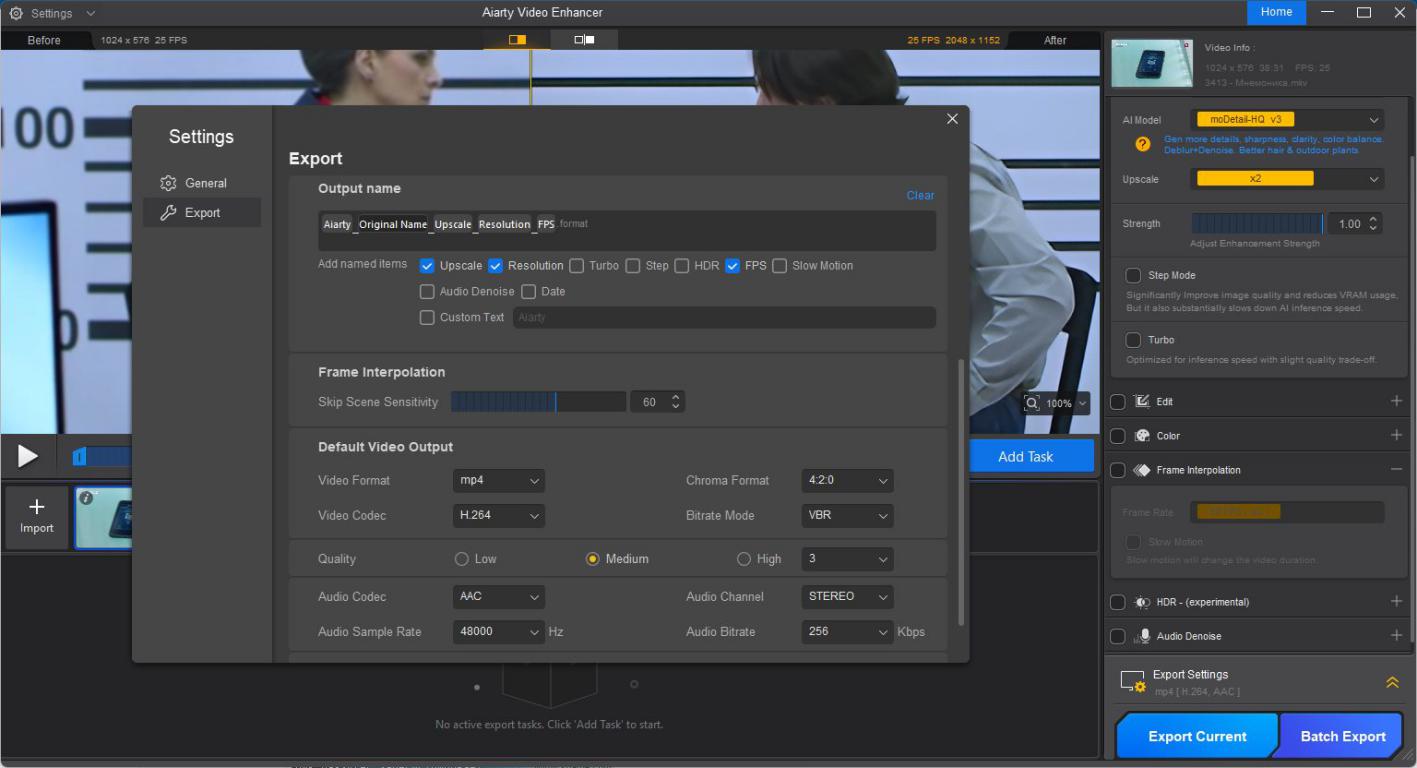Image resolution: width=1417 pixels, height=768 pixels.
Task: Select the High quality radio button
Action: [744, 559]
